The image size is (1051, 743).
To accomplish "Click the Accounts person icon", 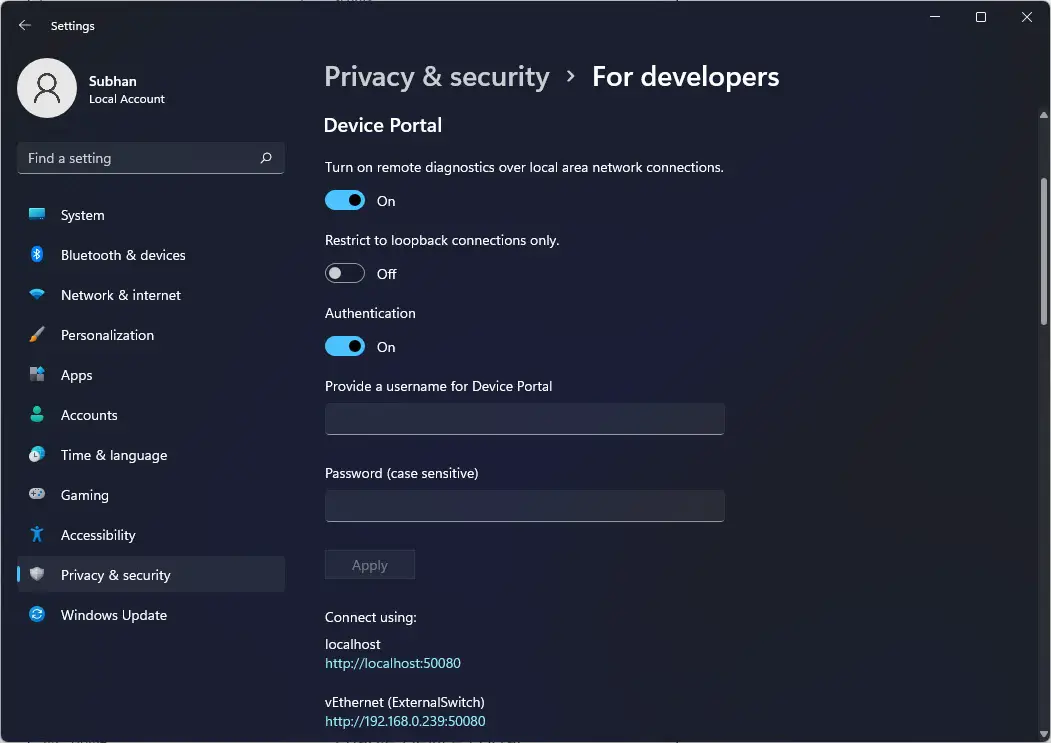I will click(37, 415).
